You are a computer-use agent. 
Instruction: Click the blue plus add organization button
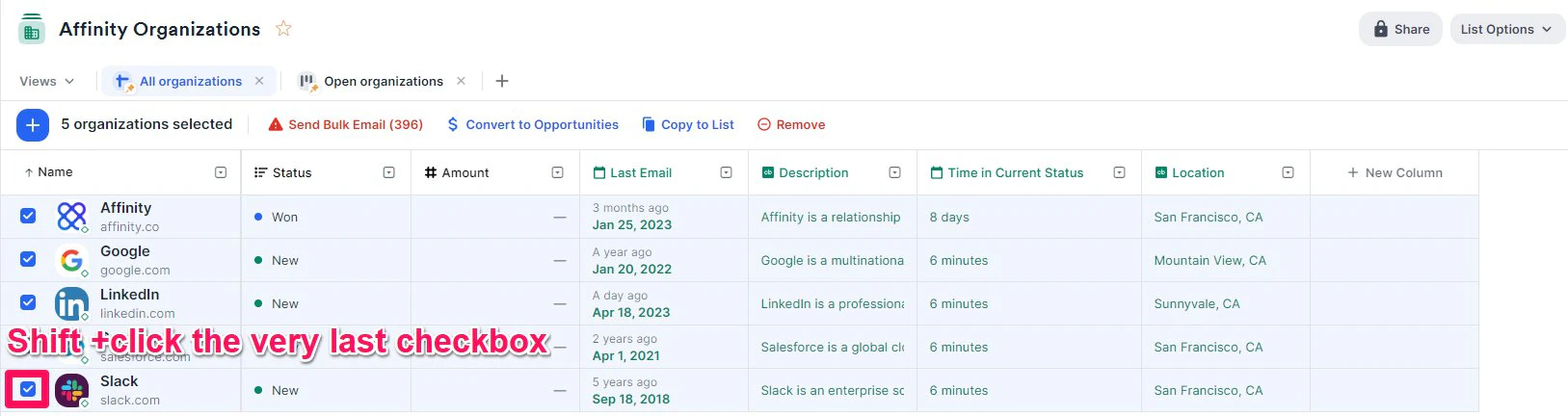pos(33,124)
